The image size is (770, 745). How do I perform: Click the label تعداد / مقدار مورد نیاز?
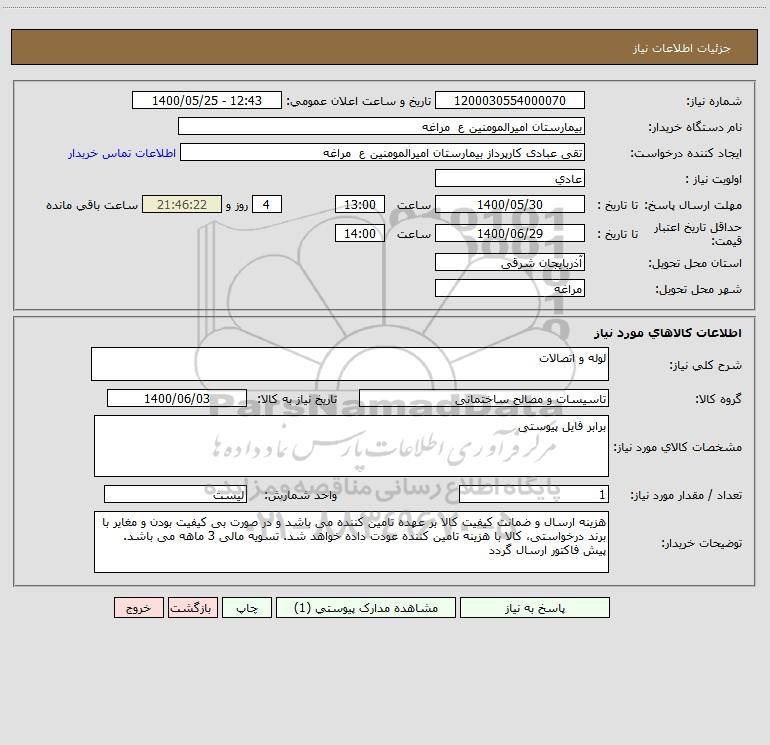pyautogui.click(x=686, y=496)
